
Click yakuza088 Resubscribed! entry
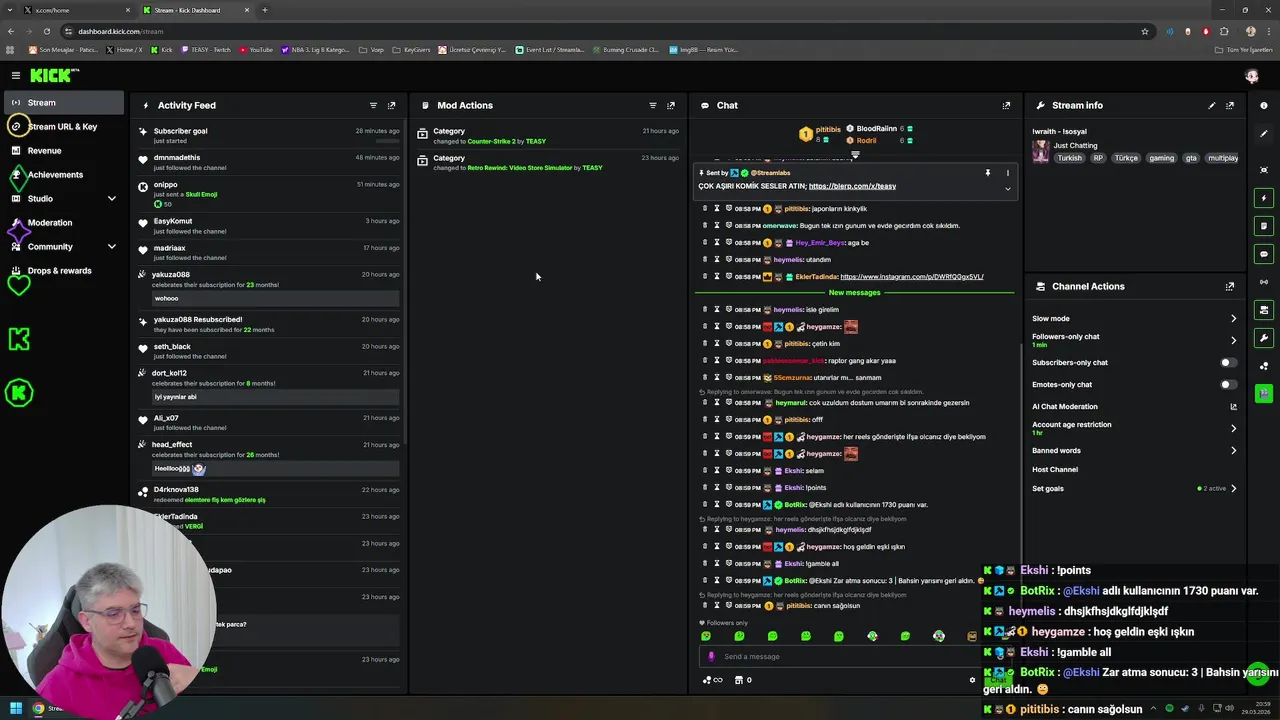198,320
